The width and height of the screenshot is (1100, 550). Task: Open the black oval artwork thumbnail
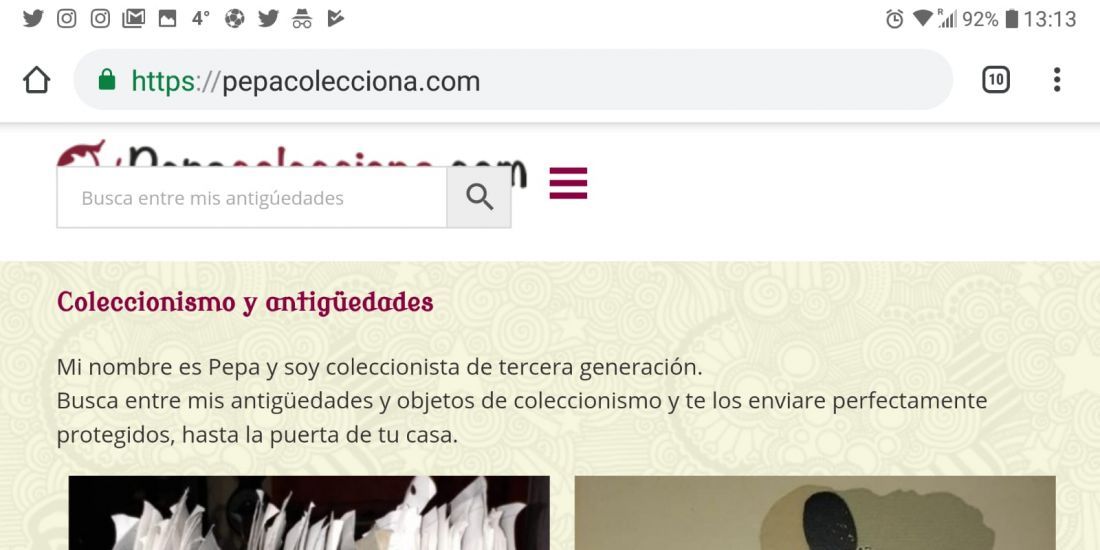point(814,513)
